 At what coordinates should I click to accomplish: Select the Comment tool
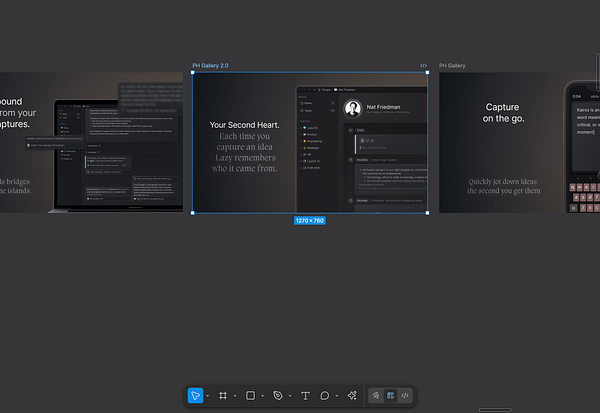325,396
